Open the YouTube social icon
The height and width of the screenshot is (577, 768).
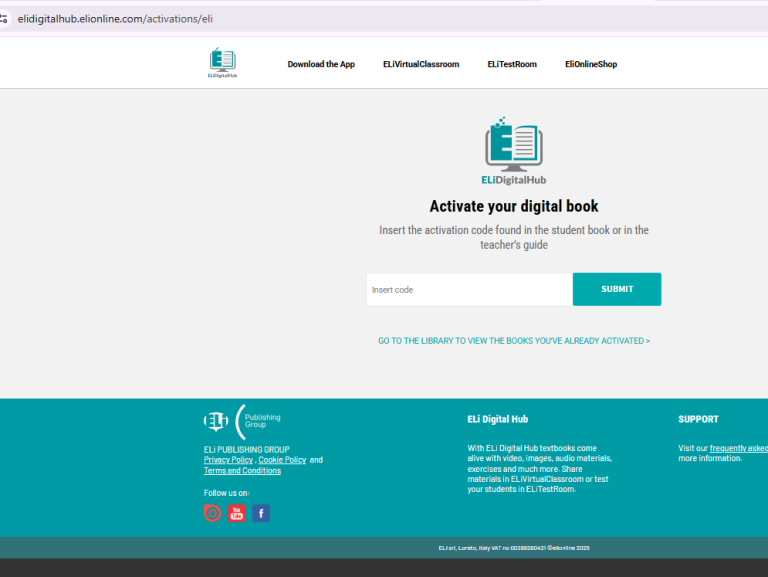tap(236, 513)
